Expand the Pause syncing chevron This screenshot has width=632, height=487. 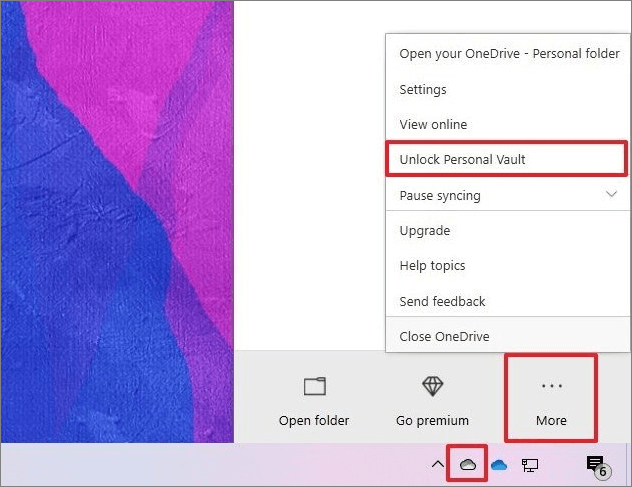(x=611, y=194)
